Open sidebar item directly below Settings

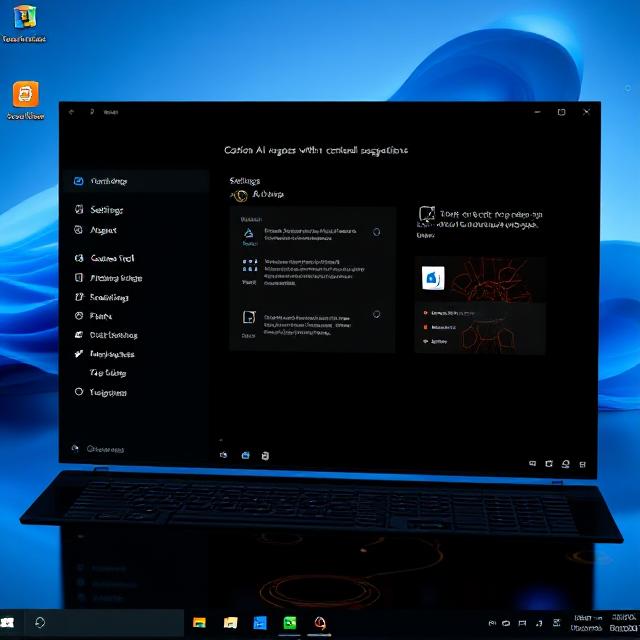coord(96,230)
